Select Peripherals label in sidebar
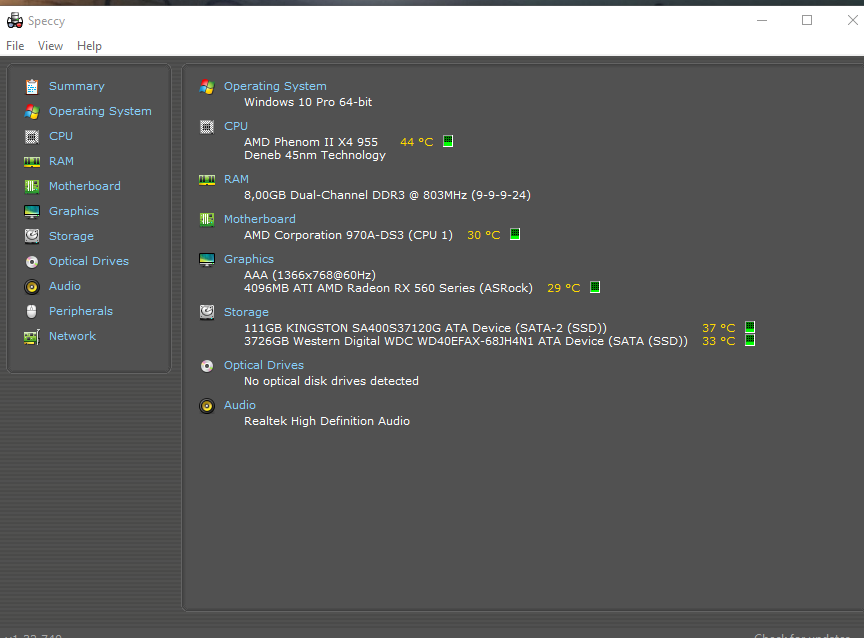The image size is (864, 638). (x=81, y=311)
